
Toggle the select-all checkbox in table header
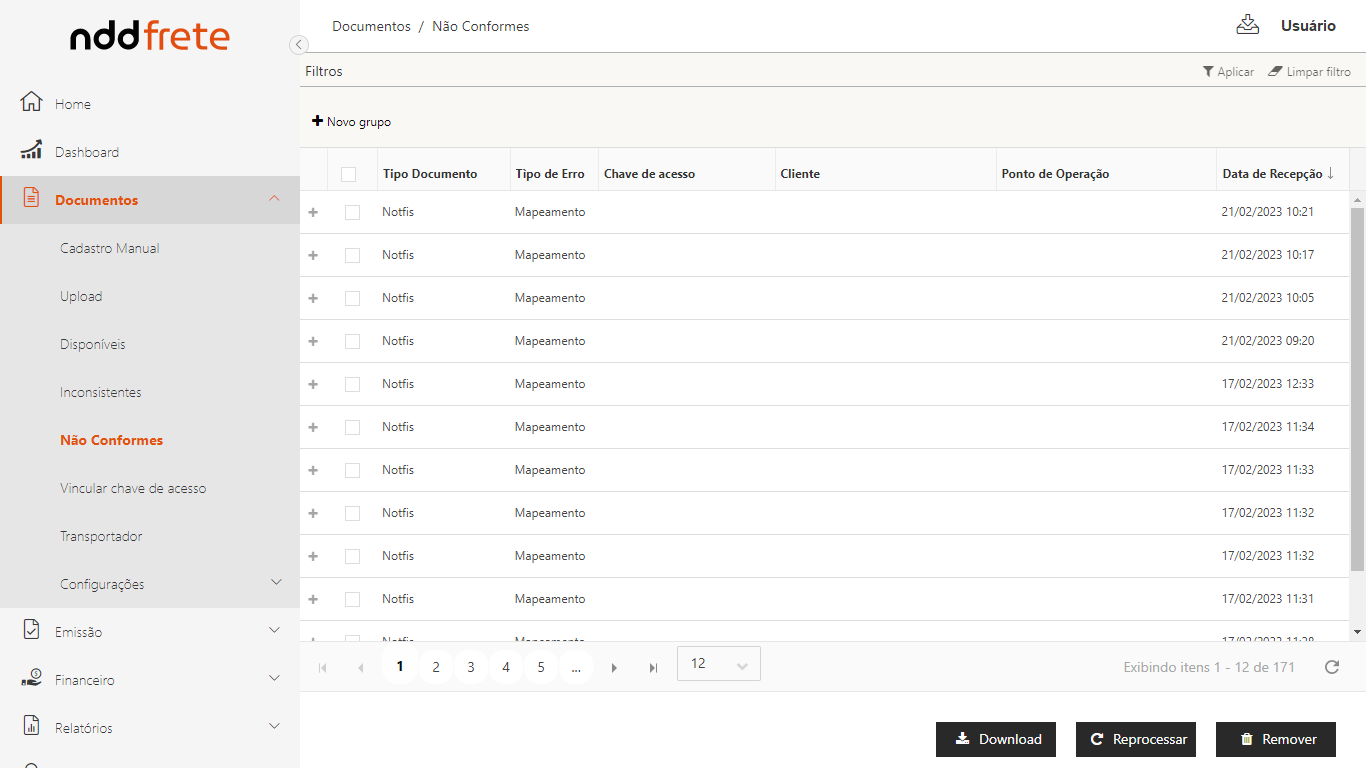[348, 174]
